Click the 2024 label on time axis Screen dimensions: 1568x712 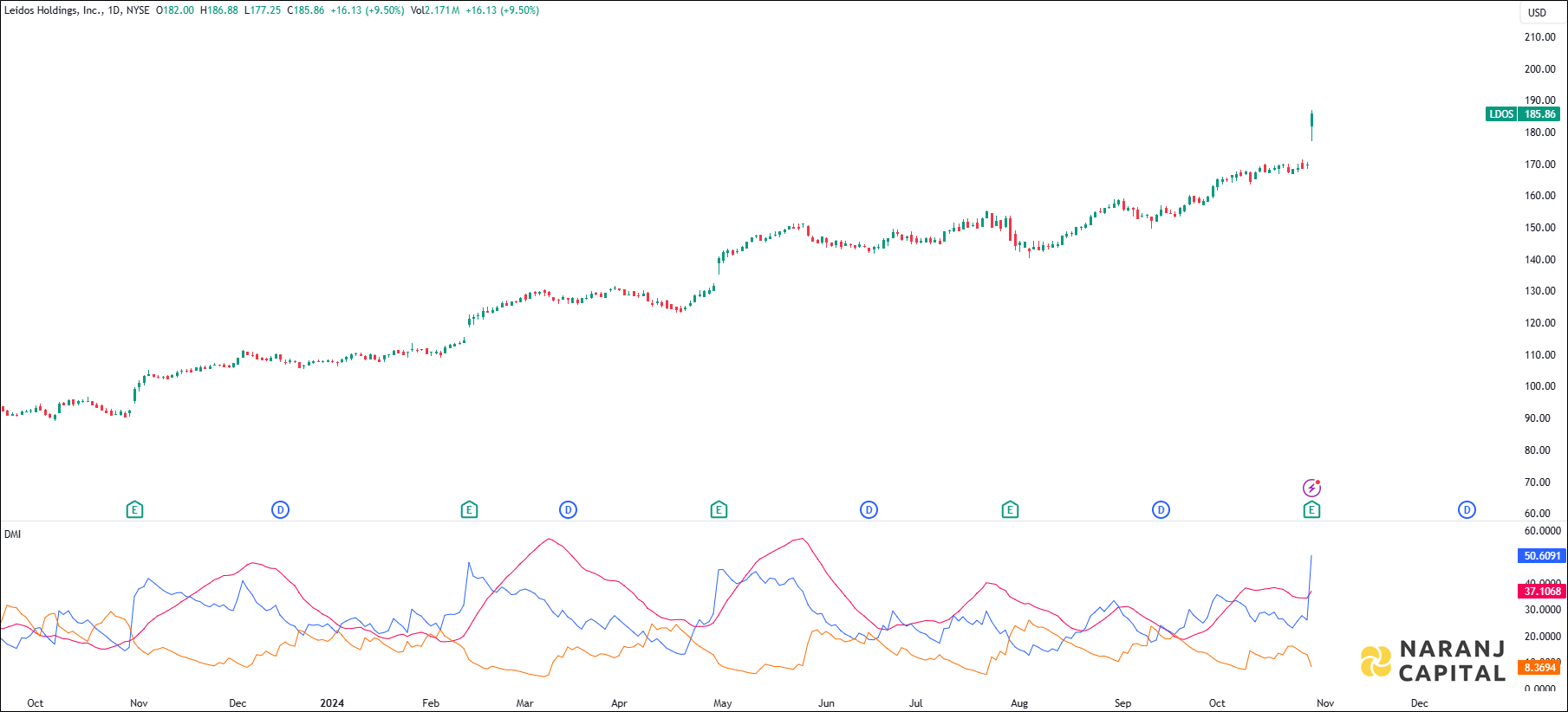coord(332,703)
